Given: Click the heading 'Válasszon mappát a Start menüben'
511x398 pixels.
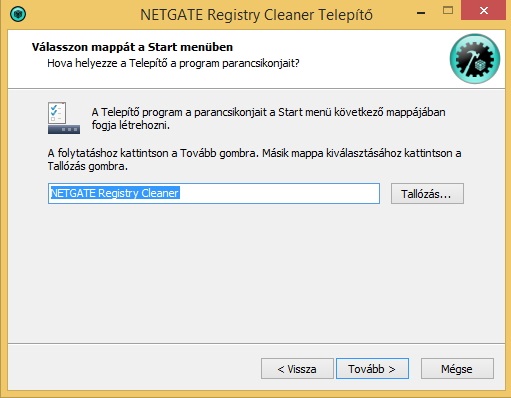Looking at the screenshot, I should (132, 47).
